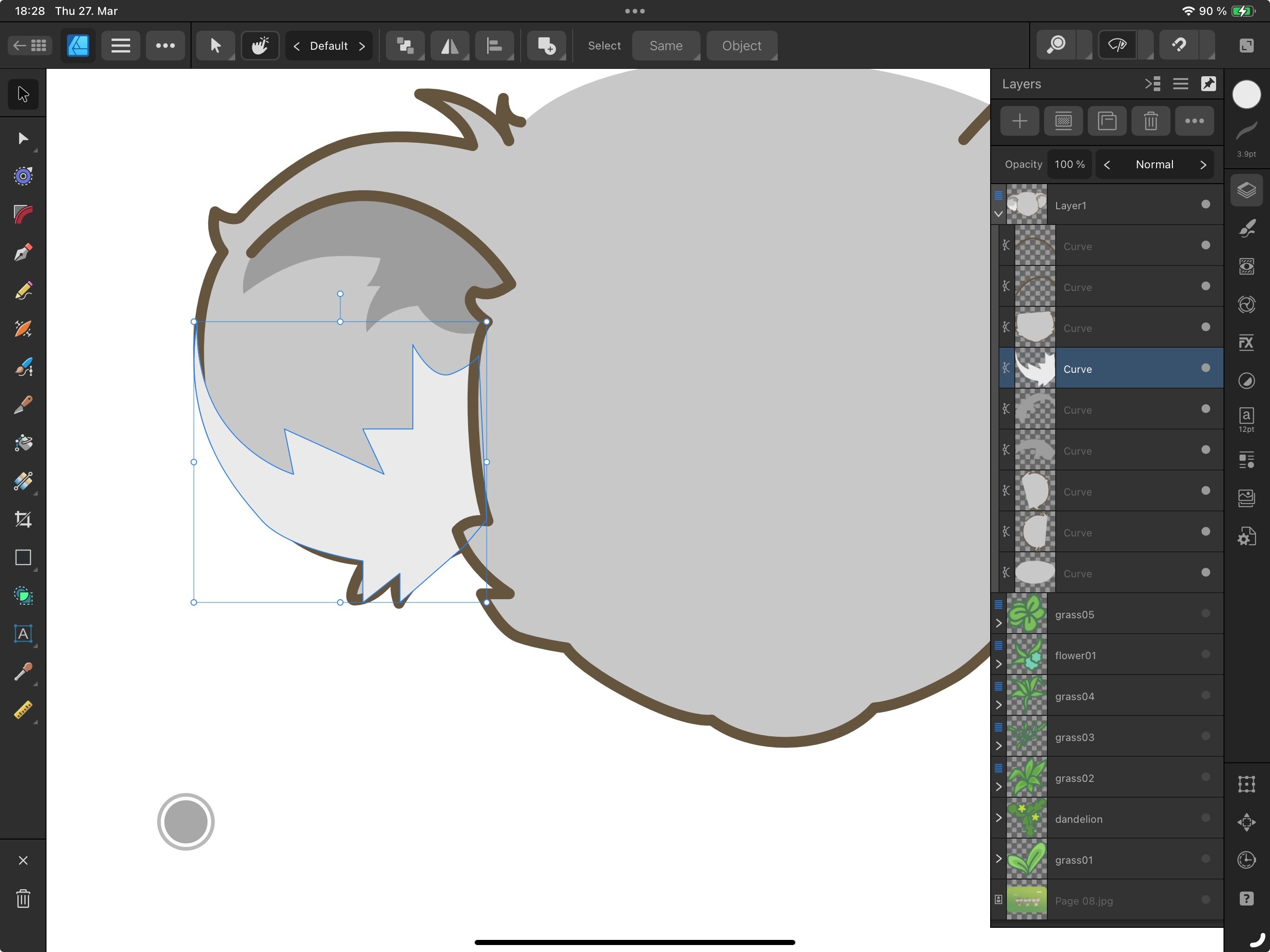The image size is (1270, 952).
Task: Delete selected layer via trash icon
Action: pyautogui.click(x=1151, y=121)
